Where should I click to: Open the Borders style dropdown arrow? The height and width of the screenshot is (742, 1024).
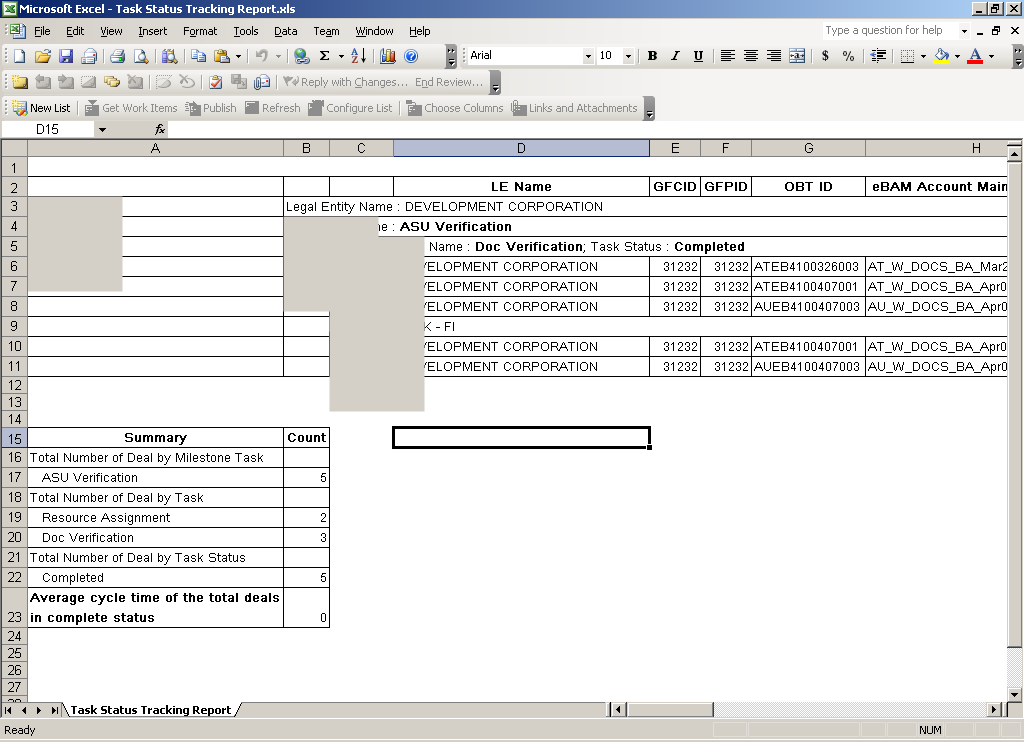[x=923, y=56]
